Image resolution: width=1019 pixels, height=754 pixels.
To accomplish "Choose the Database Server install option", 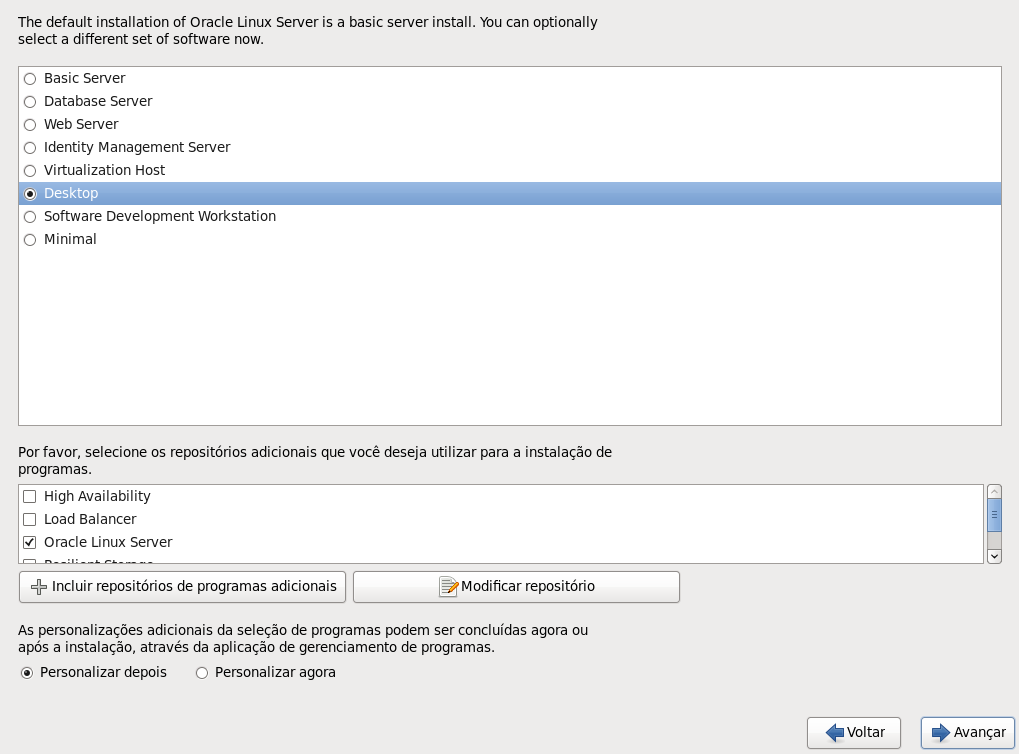I will pos(30,102).
